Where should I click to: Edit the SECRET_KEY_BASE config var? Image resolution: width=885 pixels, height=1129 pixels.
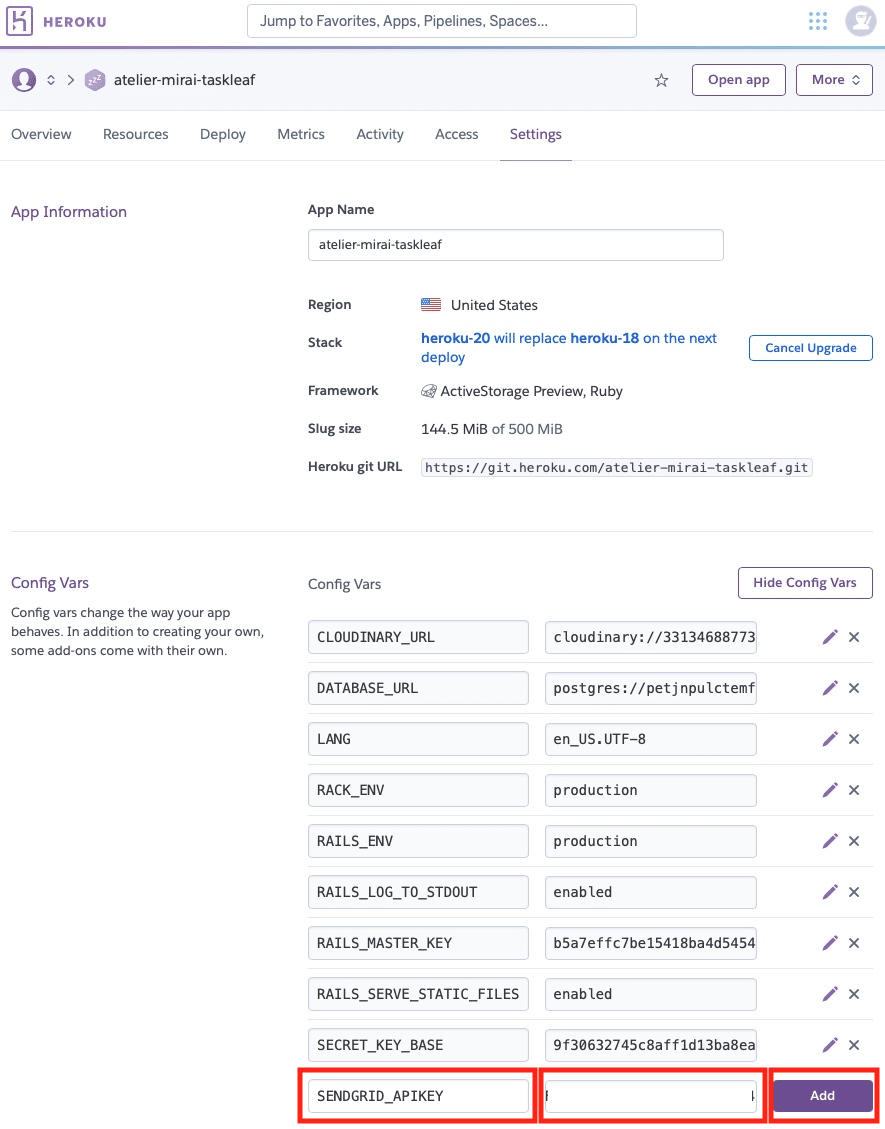click(x=830, y=1045)
